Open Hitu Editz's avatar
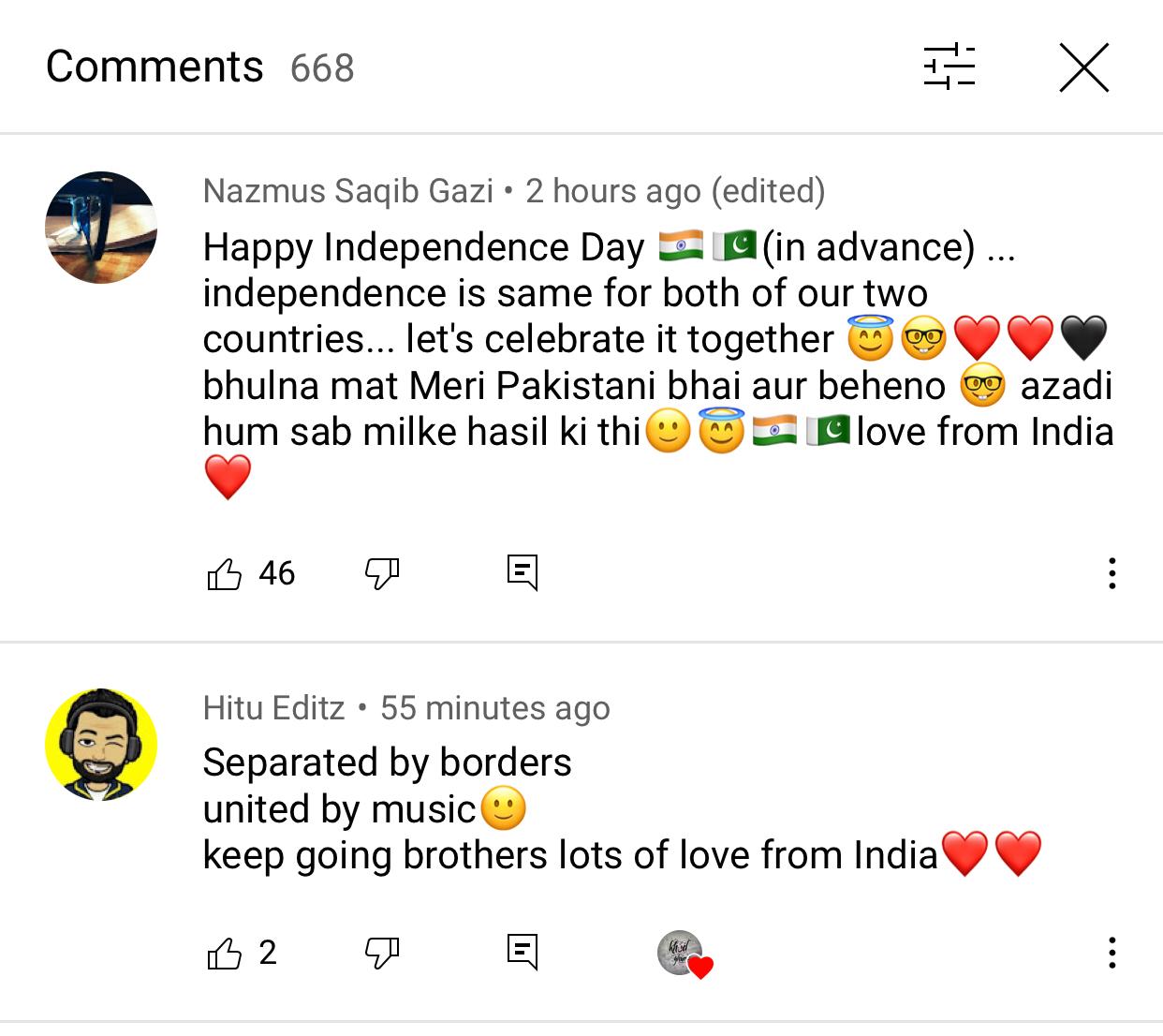 click(x=101, y=745)
